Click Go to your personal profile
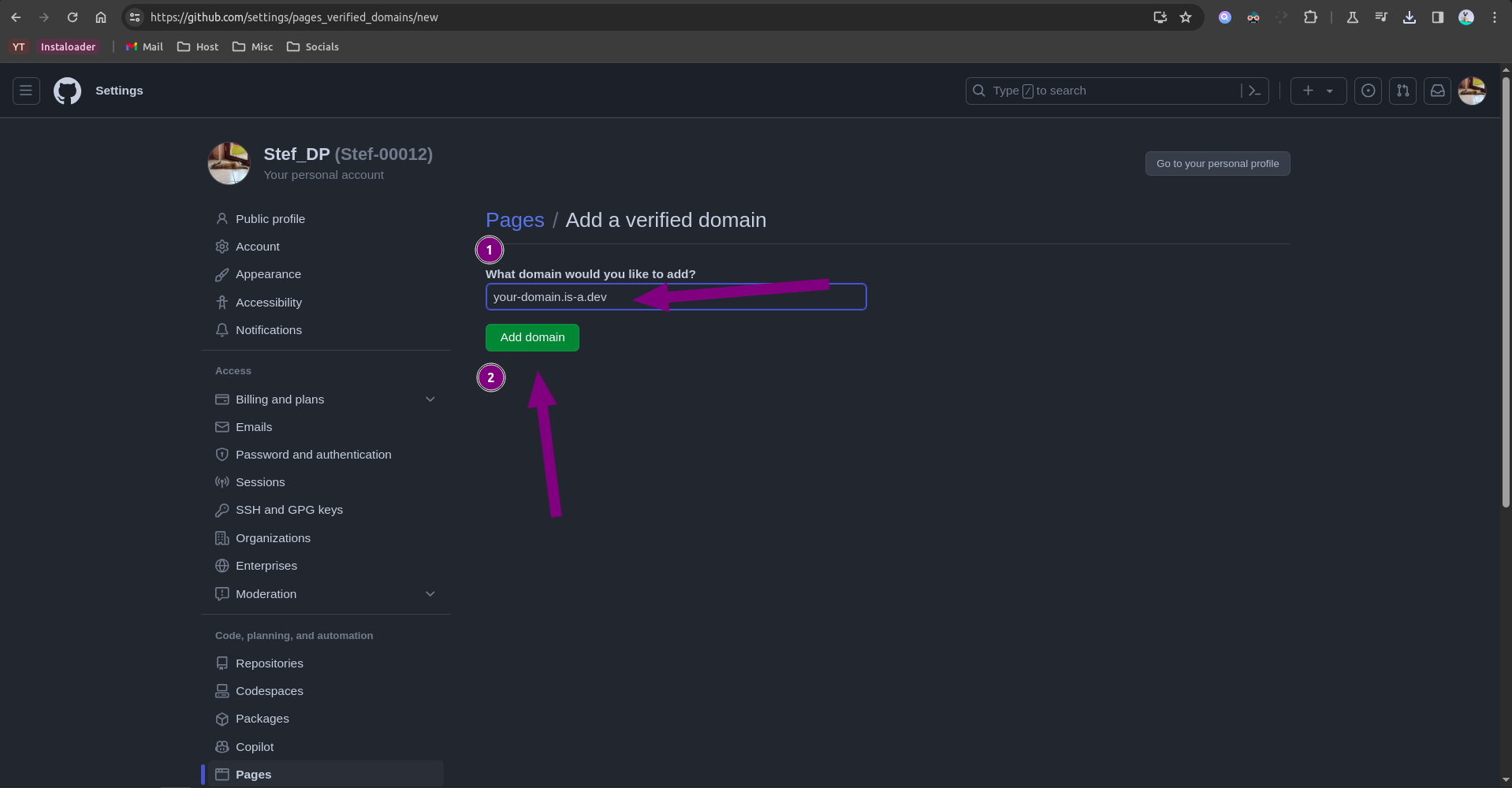Viewport: 1512px width, 788px height. pos(1217,164)
